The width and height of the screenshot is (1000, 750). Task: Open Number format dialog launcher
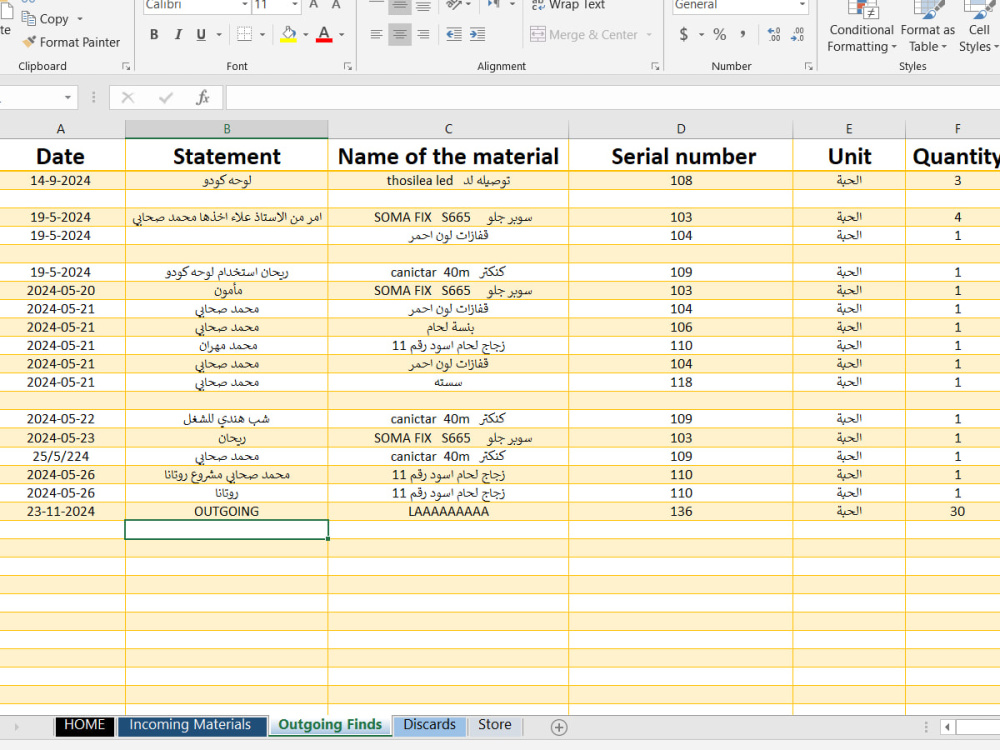809,66
